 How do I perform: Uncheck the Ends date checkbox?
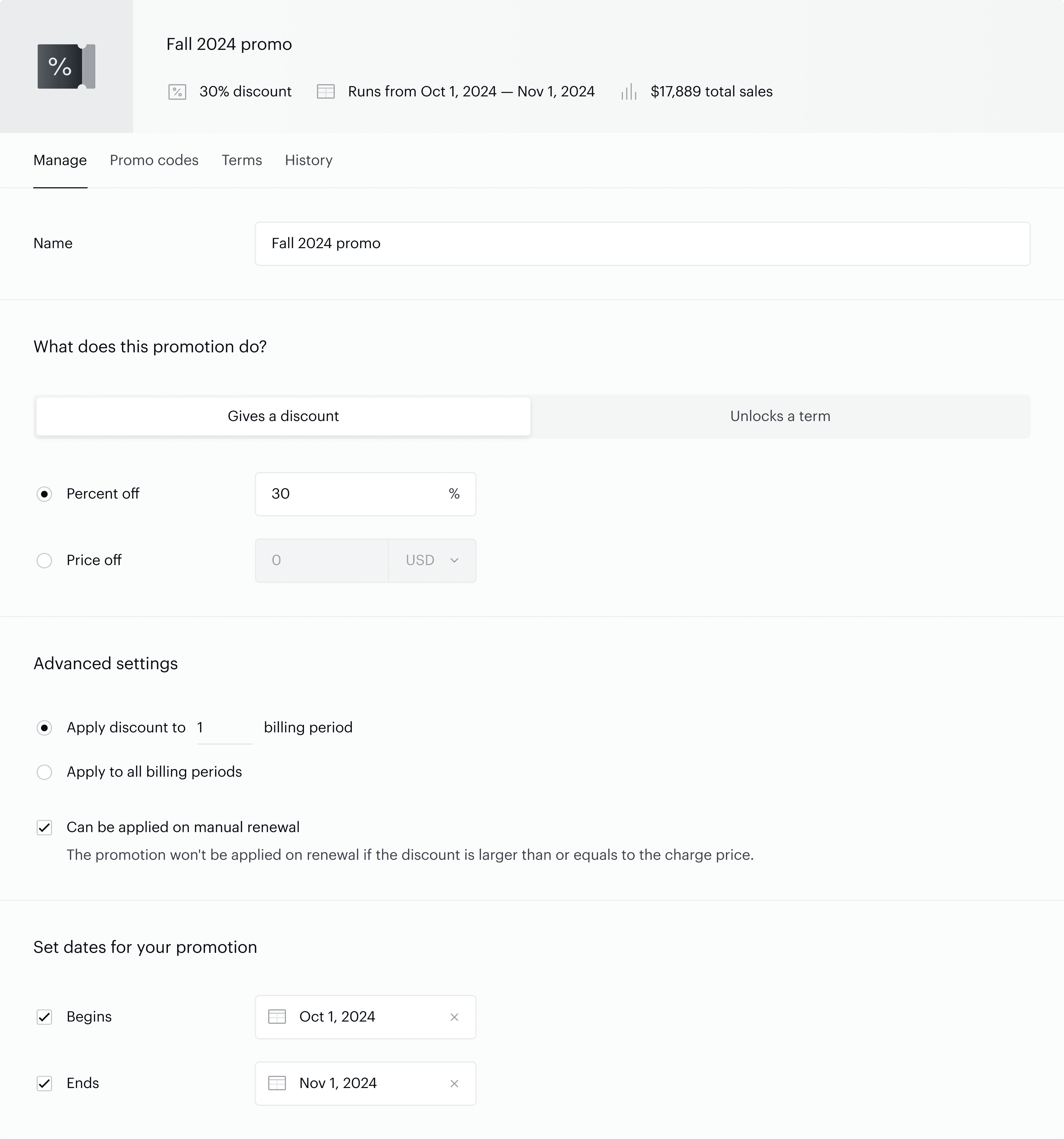[44, 1083]
